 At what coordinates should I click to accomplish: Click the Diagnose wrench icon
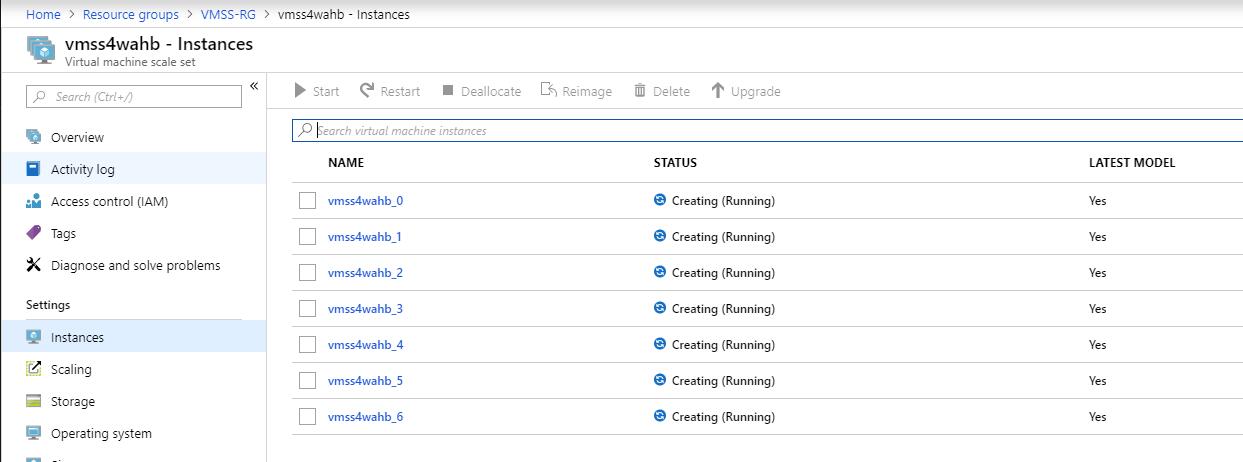[x=34, y=265]
